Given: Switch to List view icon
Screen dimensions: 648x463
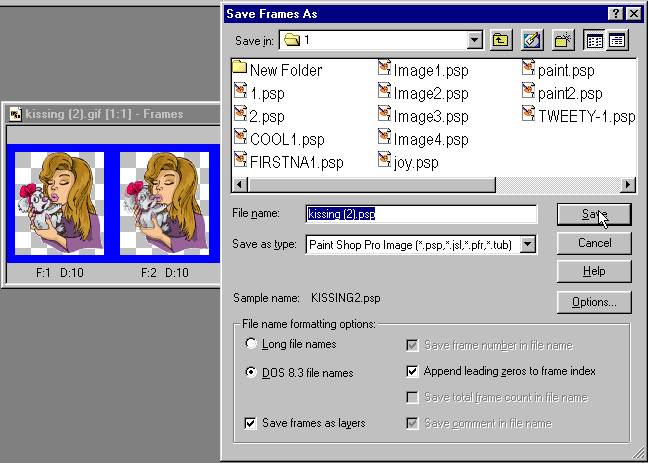Looking at the screenshot, I should click(x=594, y=40).
